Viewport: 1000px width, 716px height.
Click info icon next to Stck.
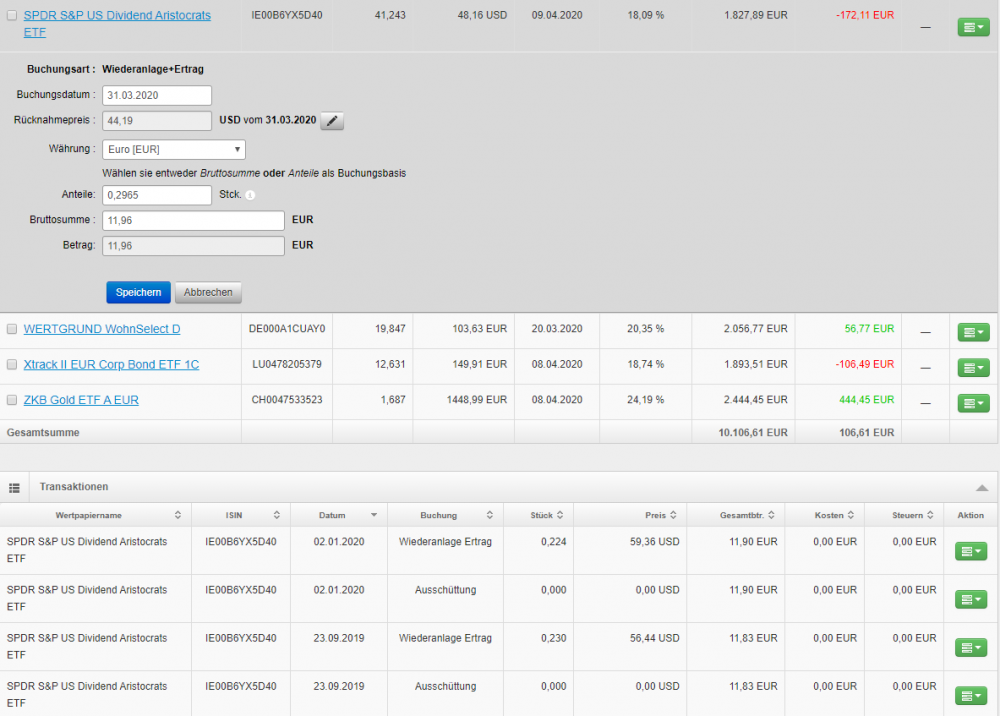pyautogui.click(x=250, y=195)
